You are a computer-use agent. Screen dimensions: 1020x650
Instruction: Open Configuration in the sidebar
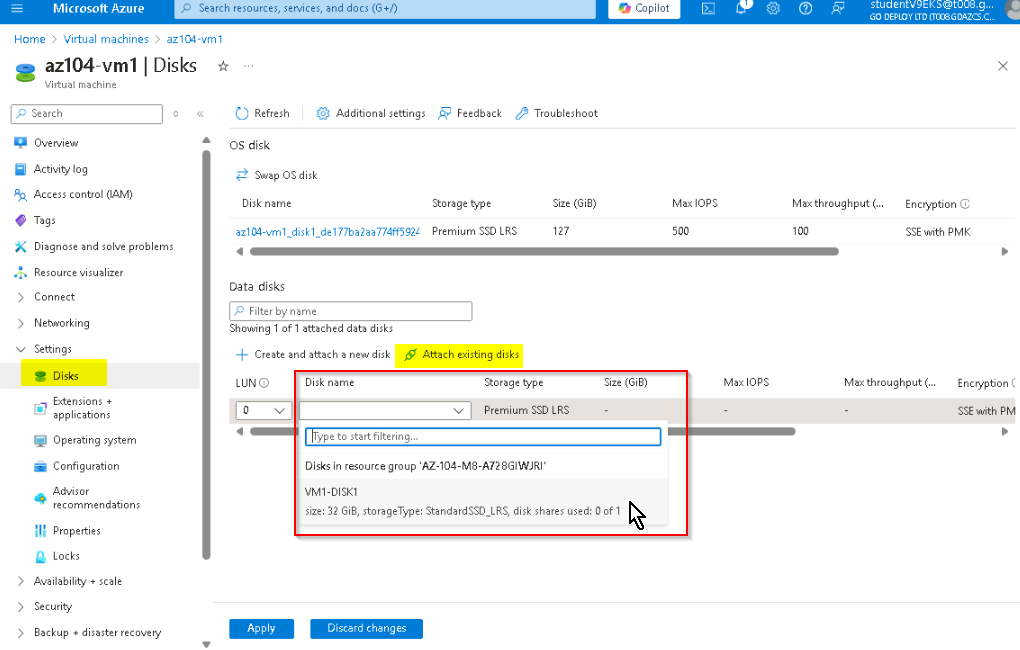[86, 467]
